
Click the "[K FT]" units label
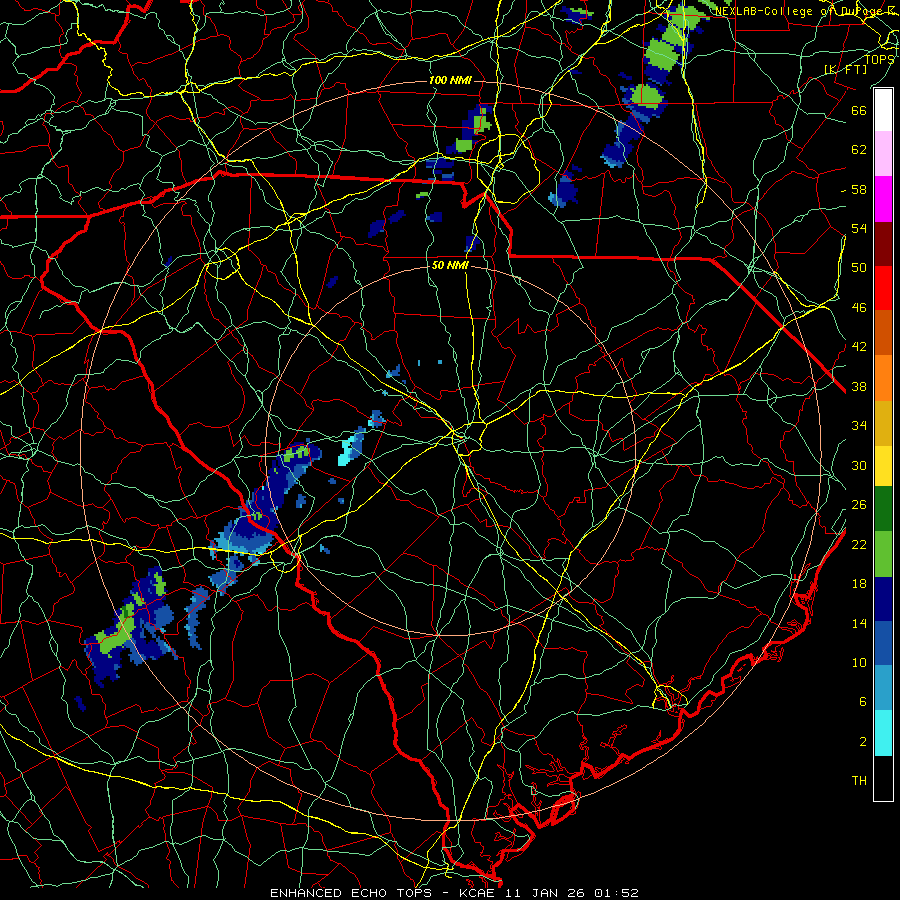click(845, 69)
